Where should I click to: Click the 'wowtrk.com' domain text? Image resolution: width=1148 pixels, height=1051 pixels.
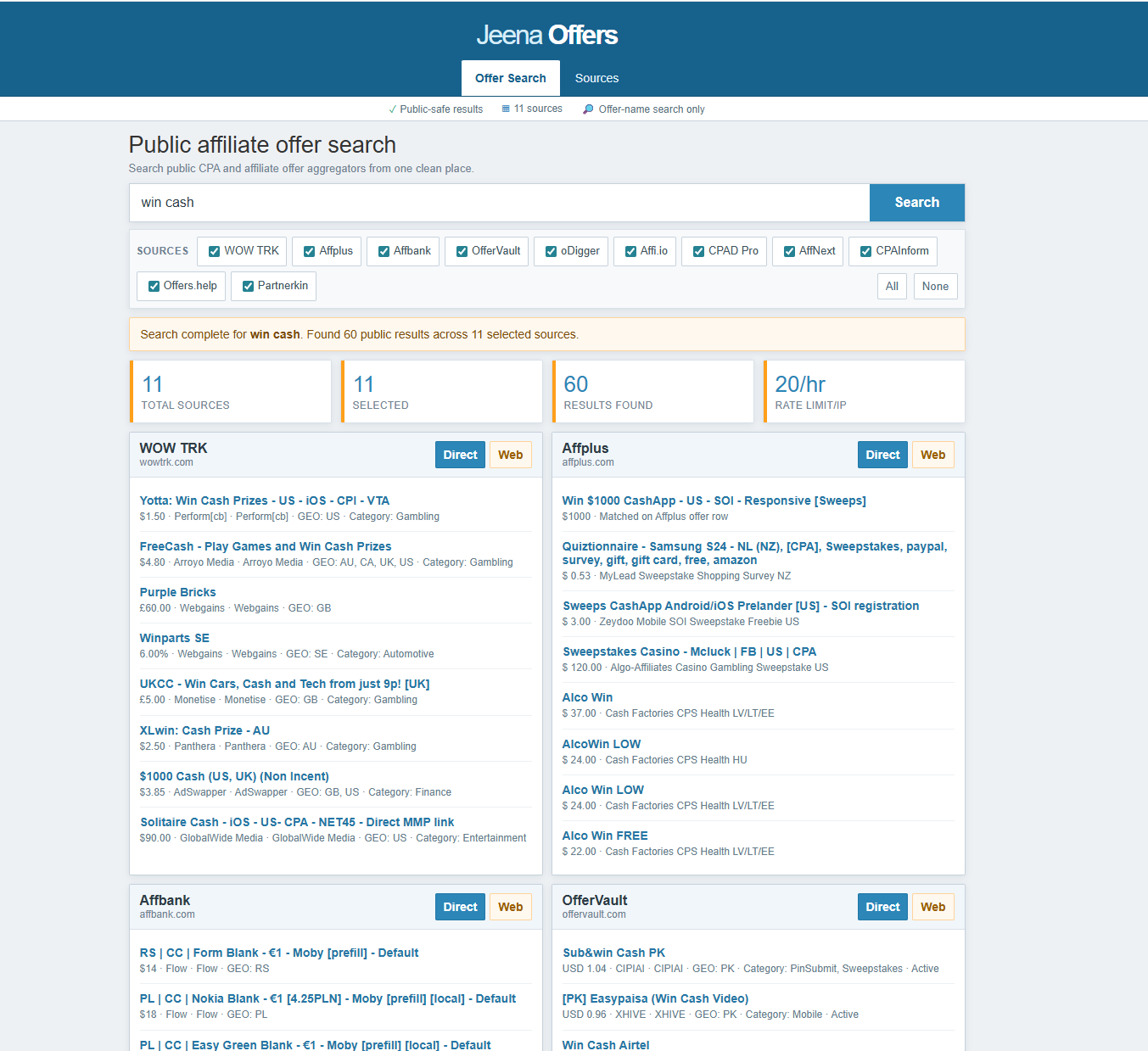166,462
